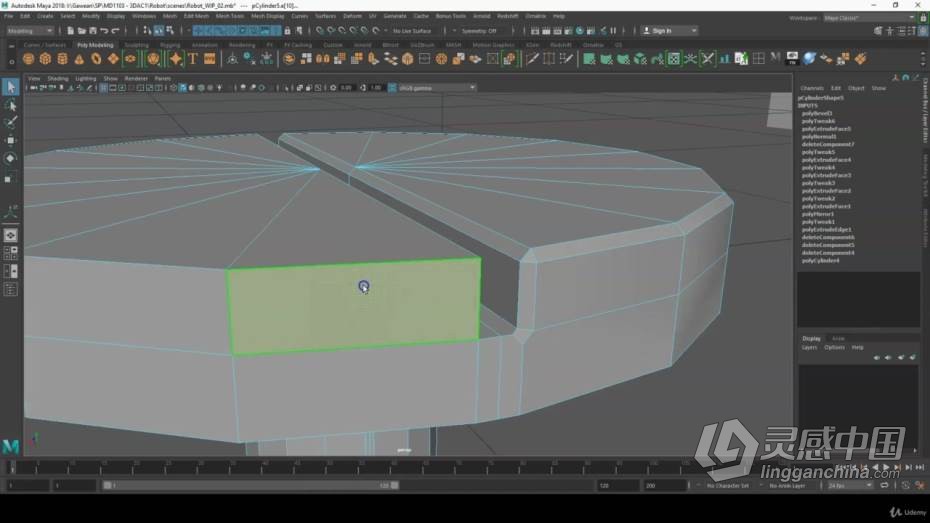Screen dimensions: 930x523
Task: Switch to the Sculpting shelf tab
Action: click(136, 45)
